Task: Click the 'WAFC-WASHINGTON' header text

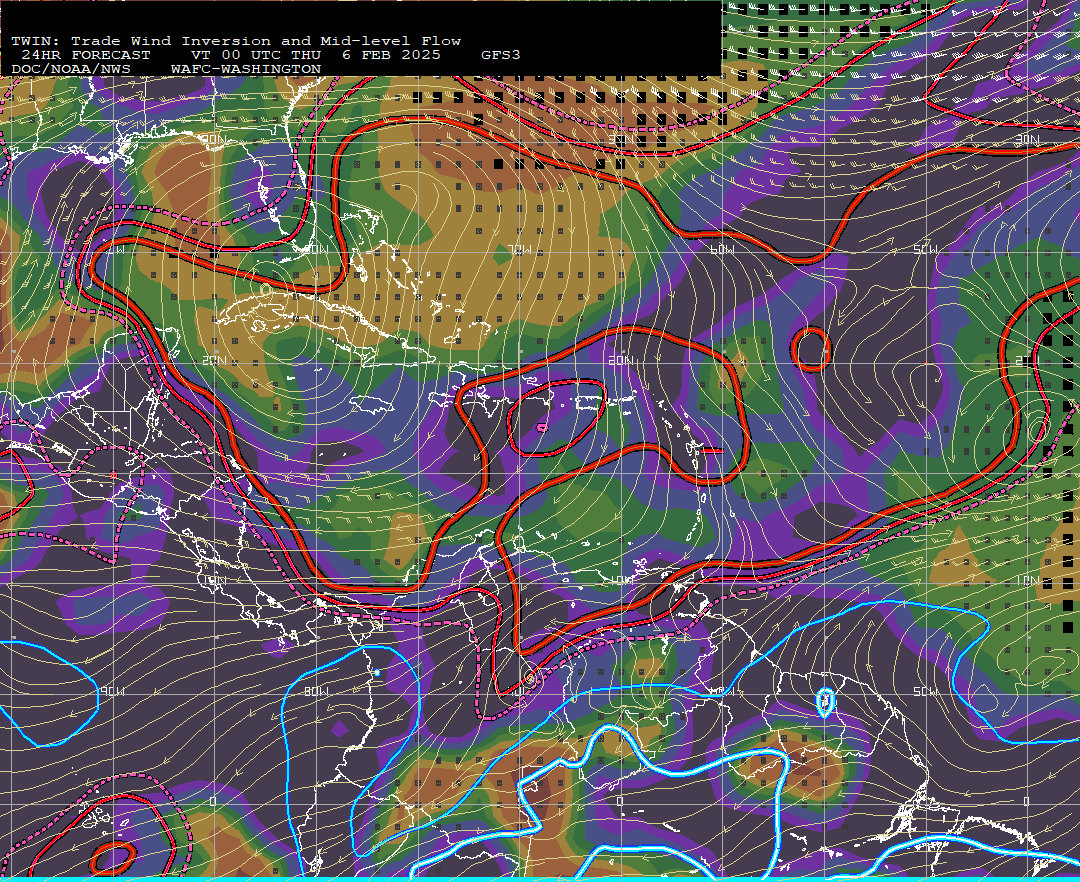Action: pyautogui.click(x=246, y=70)
